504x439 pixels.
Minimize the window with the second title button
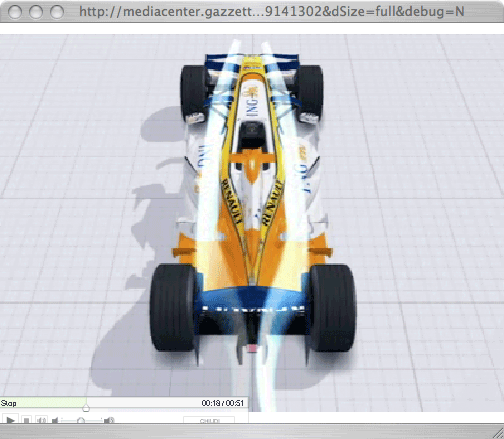pos(36,12)
